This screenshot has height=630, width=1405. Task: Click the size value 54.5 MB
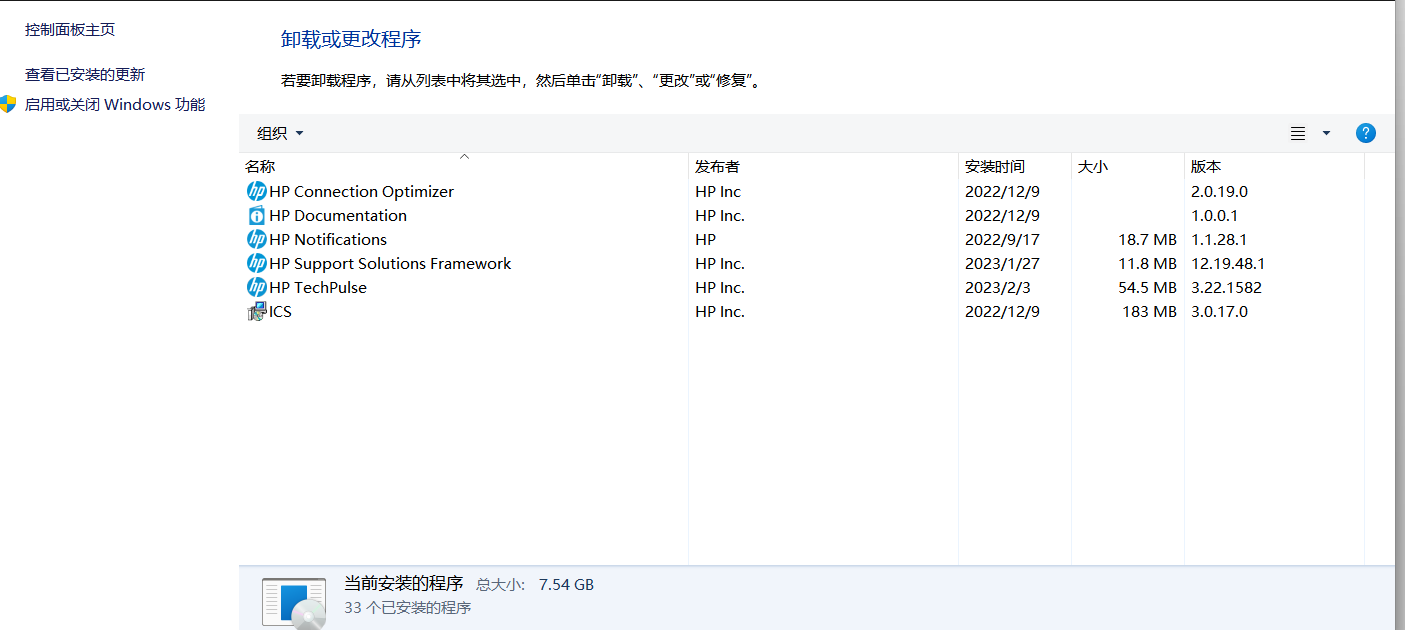tap(1147, 287)
